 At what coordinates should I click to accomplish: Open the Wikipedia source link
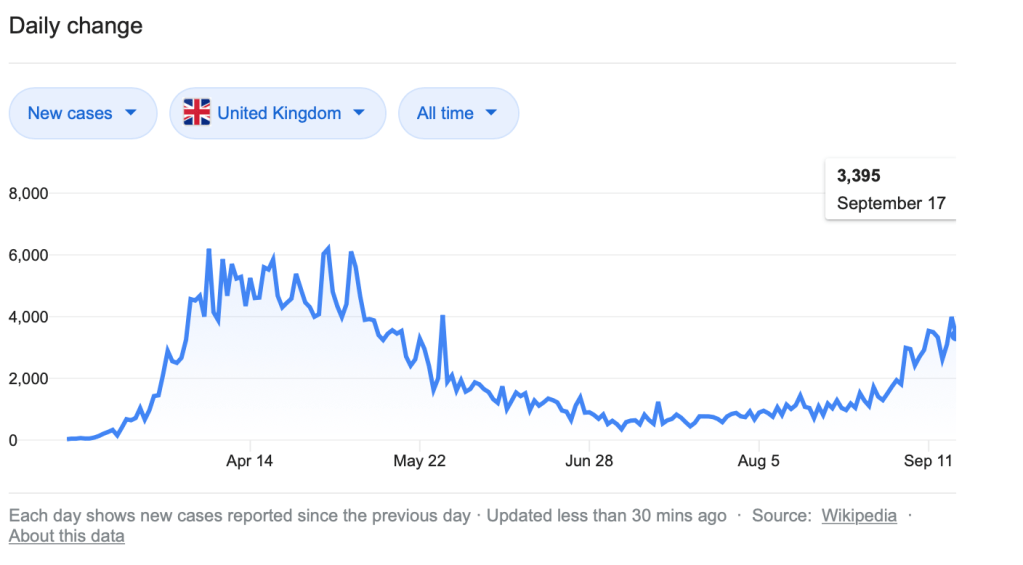[x=859, y=516]
